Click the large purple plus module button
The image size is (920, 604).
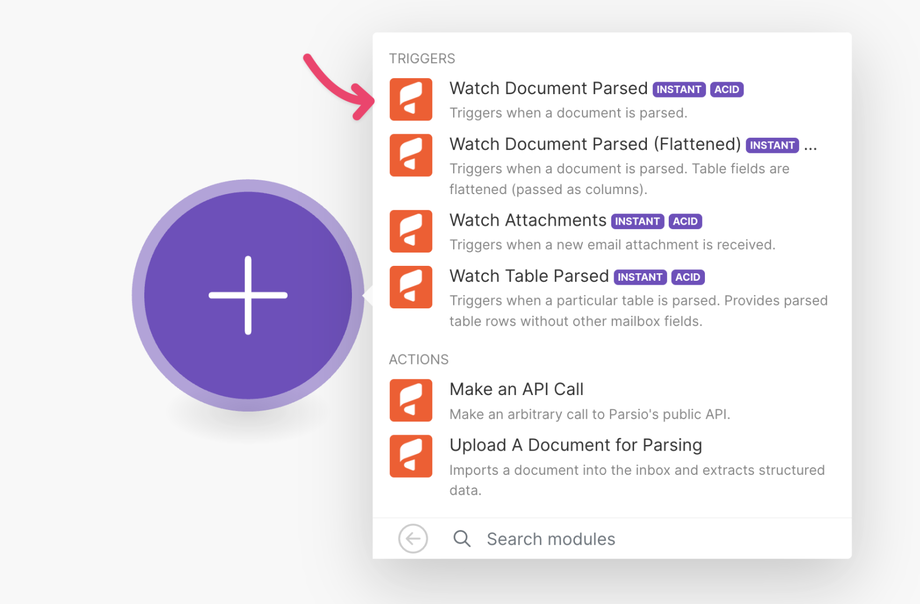[248, 295]
